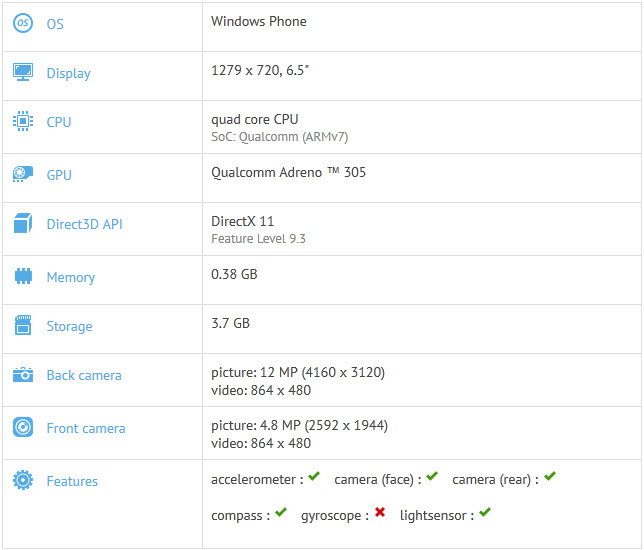Screen dimensions: 644x550
Task: Click the Direct3D API cube icon
Action: [x=22, y=224]
